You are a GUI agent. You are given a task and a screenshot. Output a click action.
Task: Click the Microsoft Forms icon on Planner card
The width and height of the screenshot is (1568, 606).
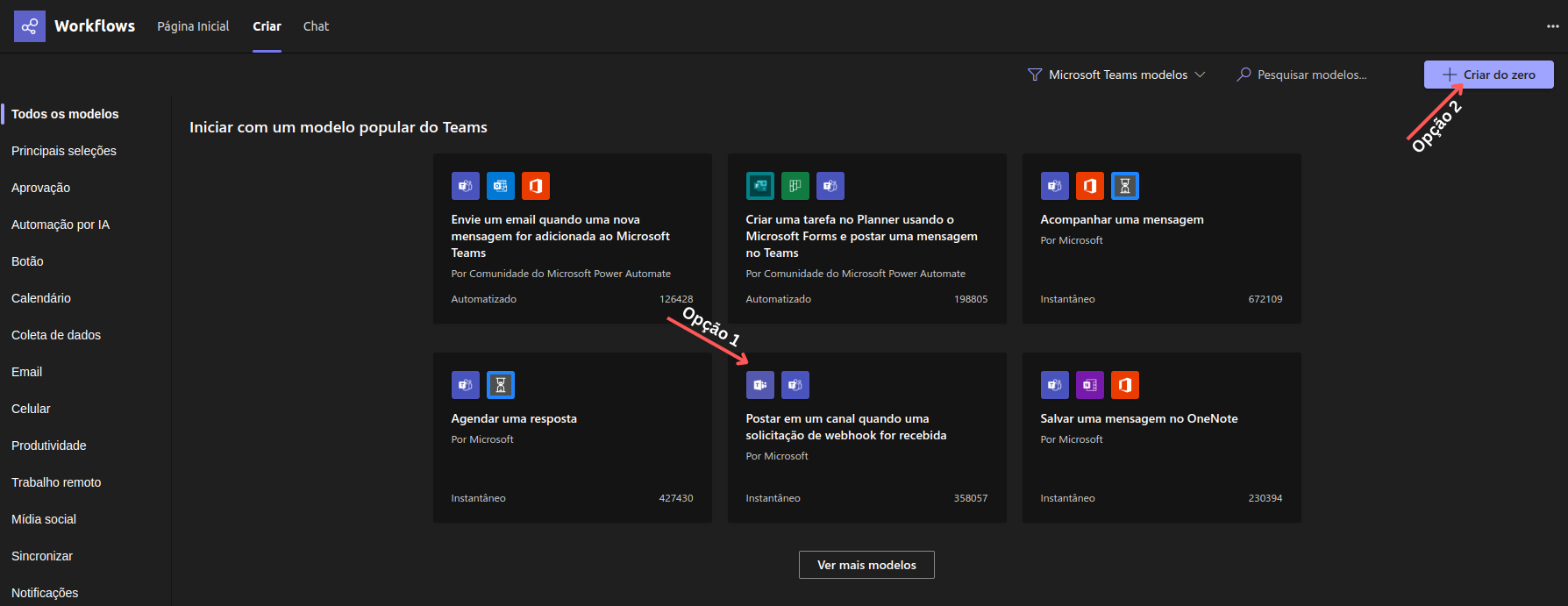point(759,186)
